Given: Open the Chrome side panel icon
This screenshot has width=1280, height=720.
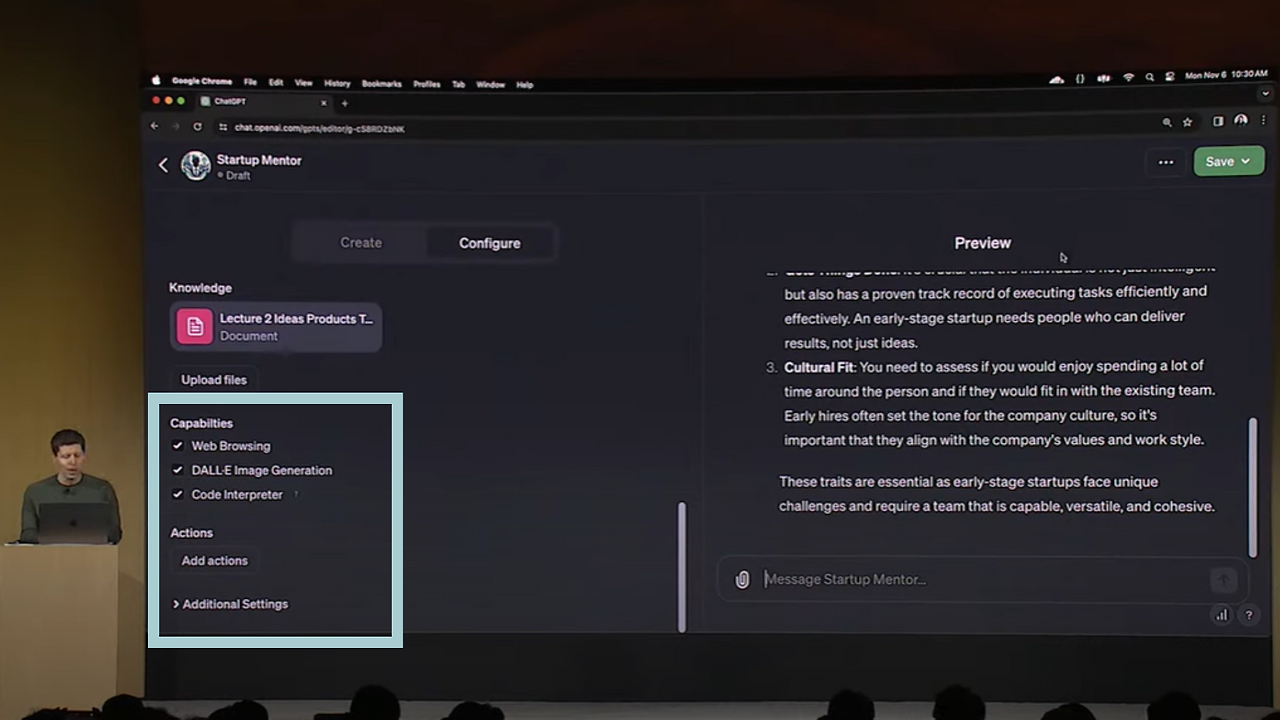Looking at the screenshot, I should [x=1218, y=122].
